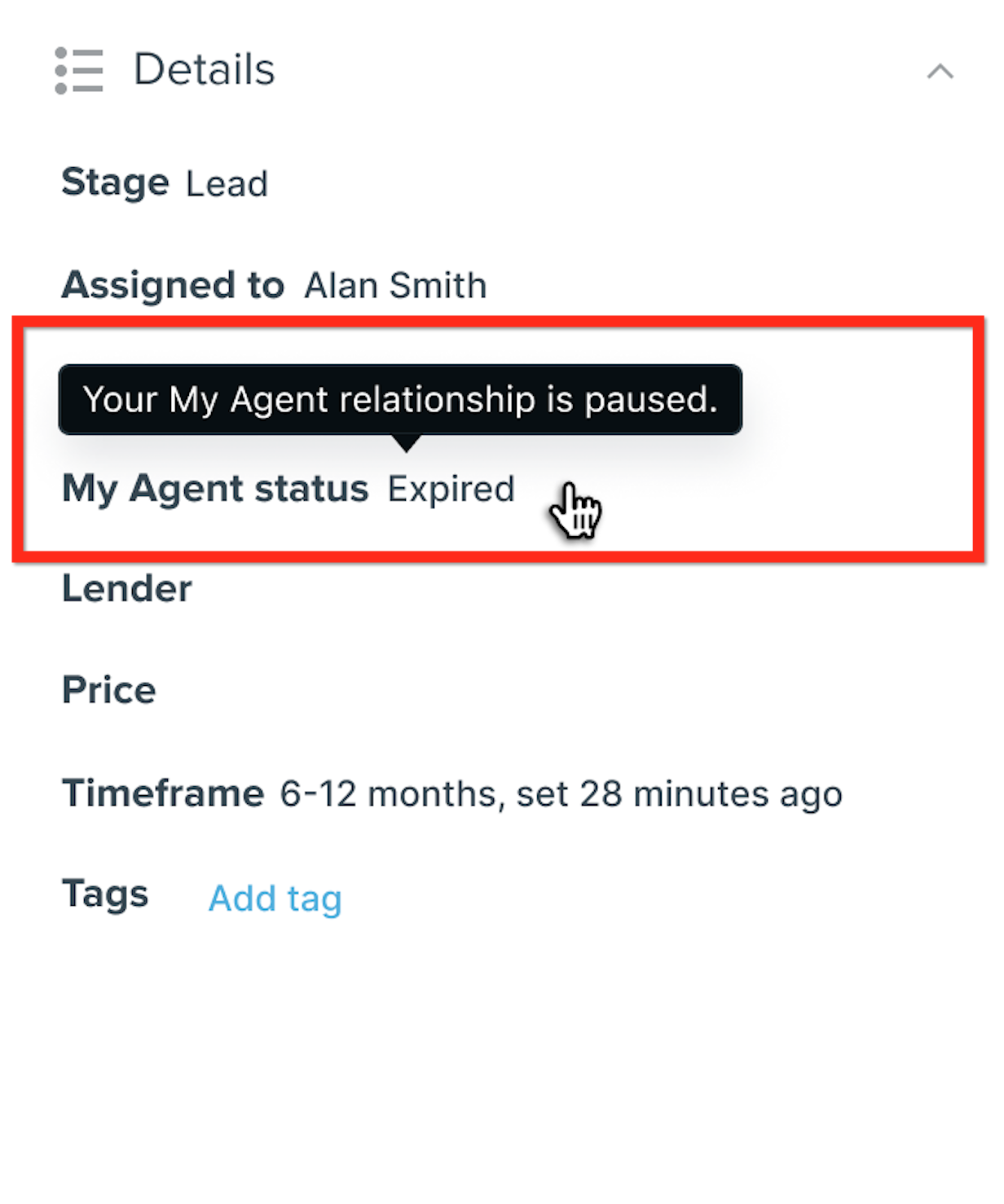
Task: Select the Expired status value
Action: pyautogui.click(x=451, y=490)
